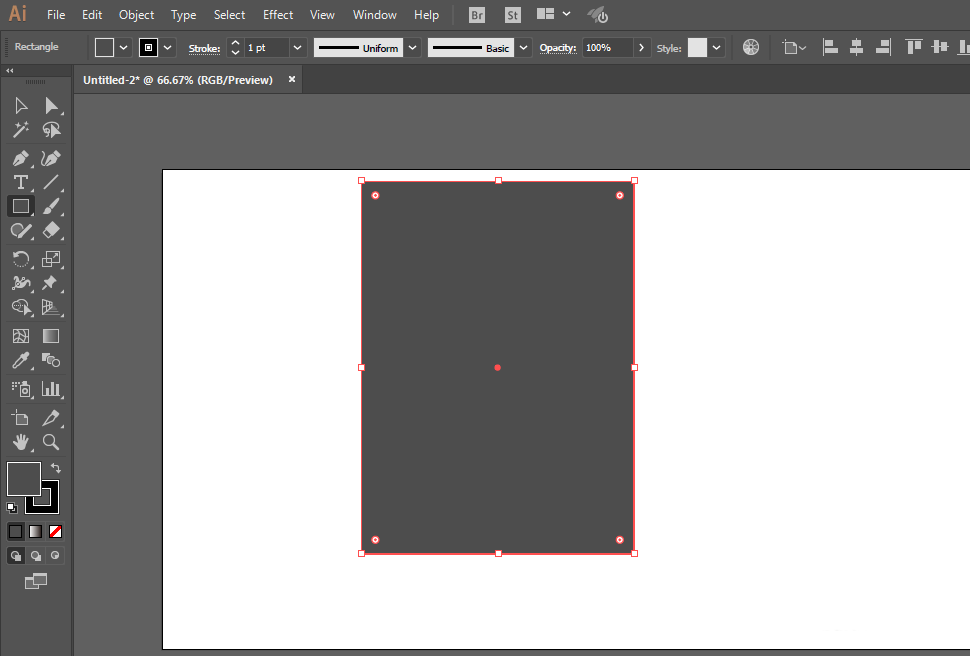The height and width of the screenshot is (656, 970).
Task: Set paint to None
Action: pyautogui.click(x=55, y=532)
